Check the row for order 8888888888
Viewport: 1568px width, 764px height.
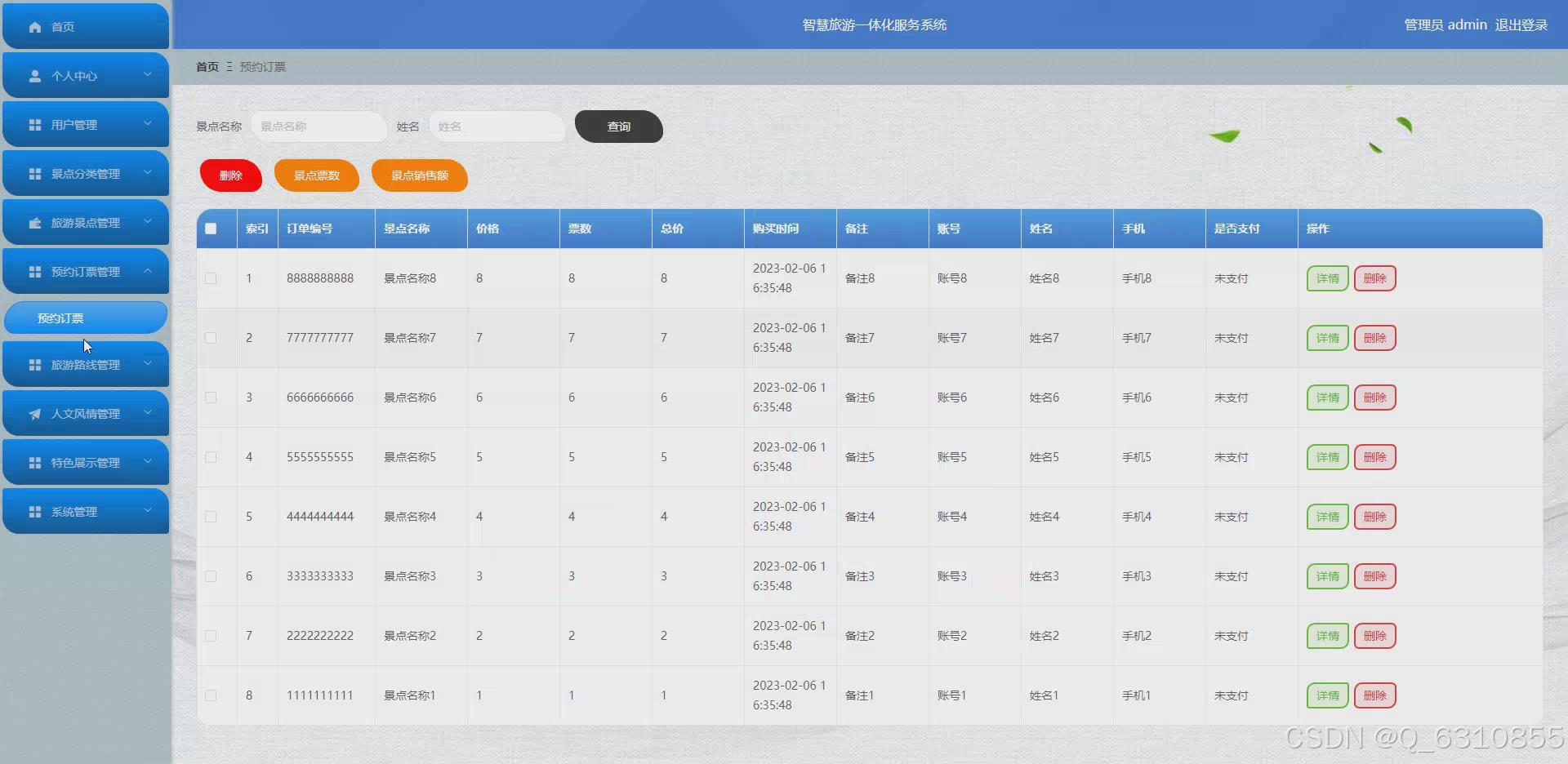(x=211, y=278)
